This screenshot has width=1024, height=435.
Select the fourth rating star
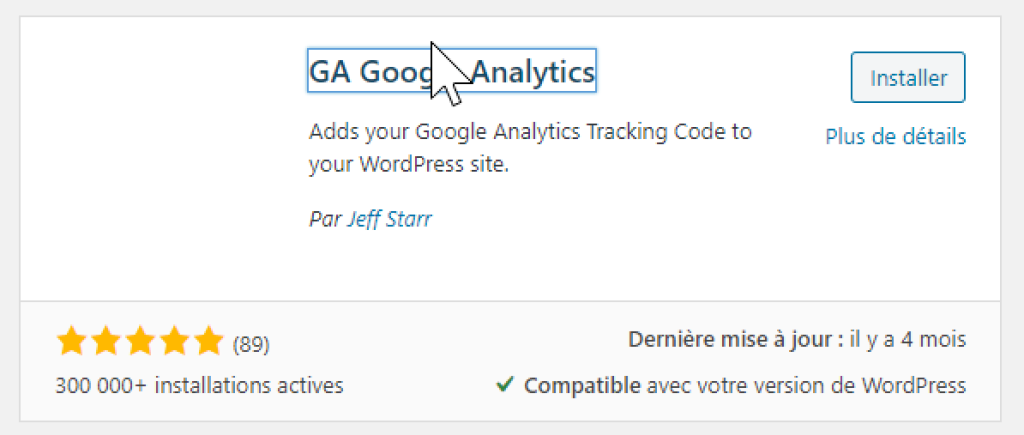pyautogui.click(x=174, y=342)
